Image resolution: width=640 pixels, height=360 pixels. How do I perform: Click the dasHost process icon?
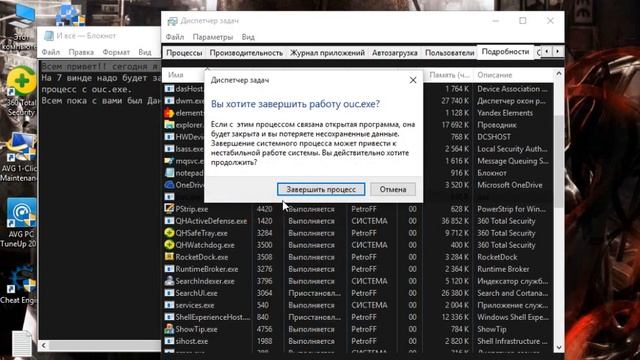coord(169,89)
